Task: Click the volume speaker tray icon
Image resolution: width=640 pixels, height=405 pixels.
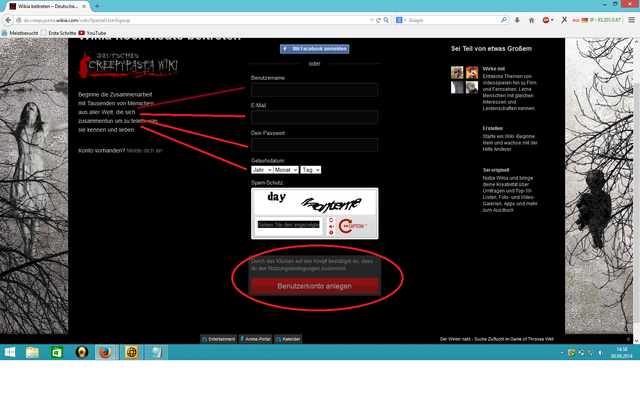Action: (x=600, y=352)
